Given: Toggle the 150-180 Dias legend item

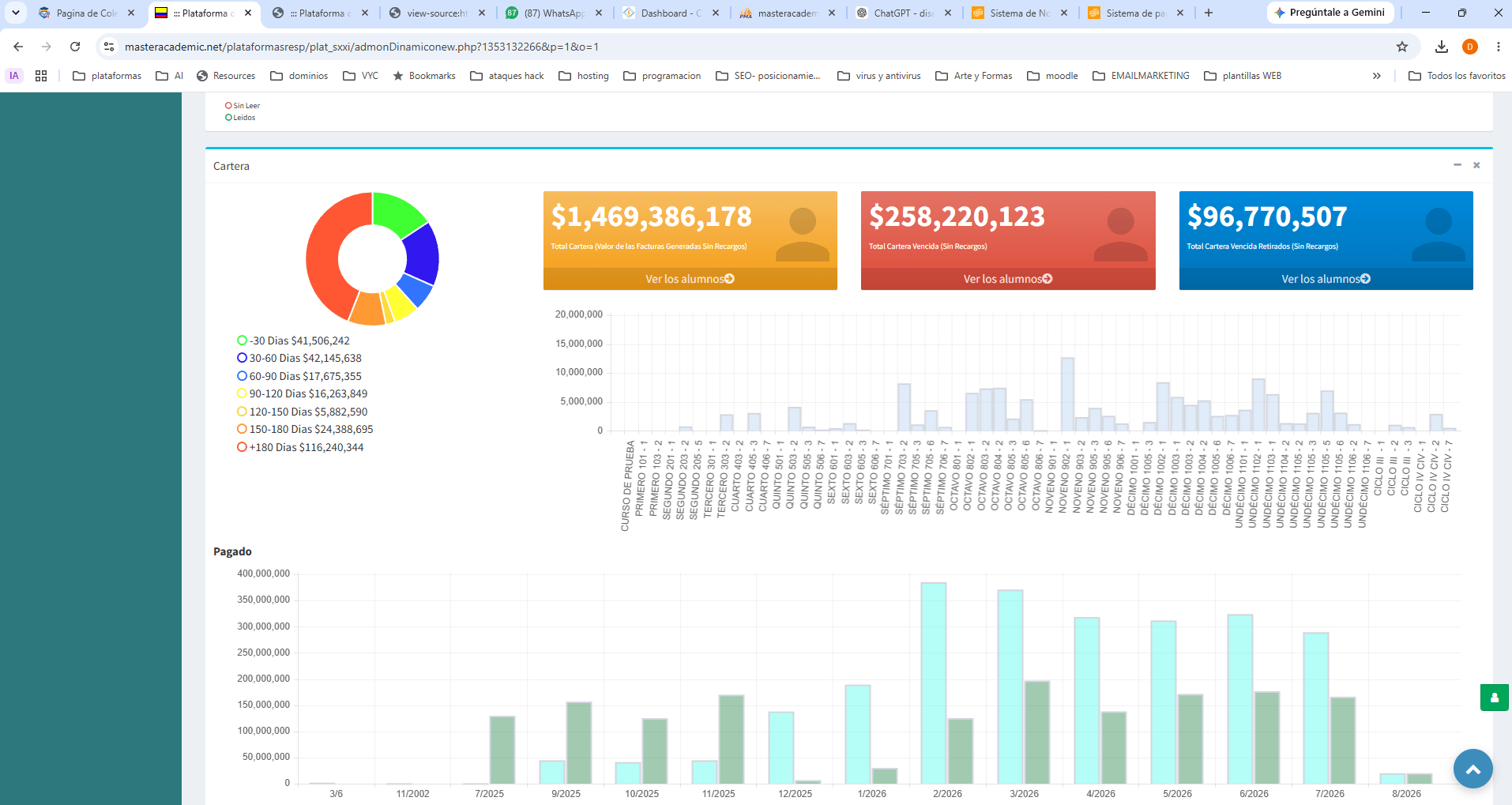Looking at the screenshot, I should pyautogui.click(x=305, y=429).
